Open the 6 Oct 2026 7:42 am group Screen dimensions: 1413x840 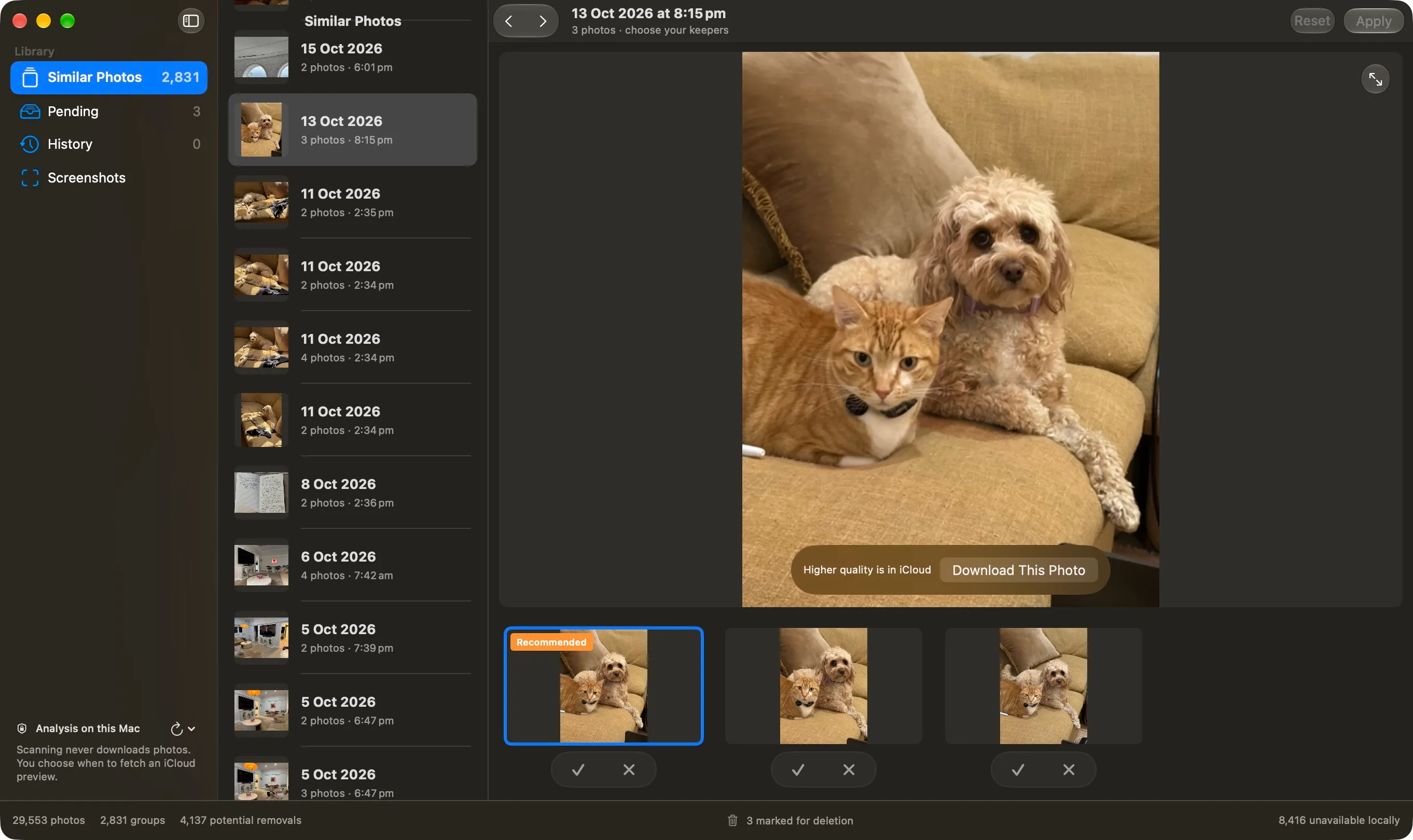(352, 565)
